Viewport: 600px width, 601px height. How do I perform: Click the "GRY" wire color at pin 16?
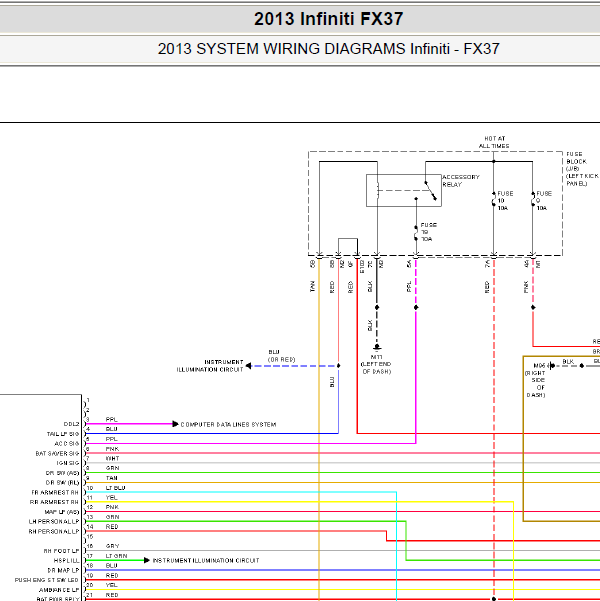tap(112, 546)
